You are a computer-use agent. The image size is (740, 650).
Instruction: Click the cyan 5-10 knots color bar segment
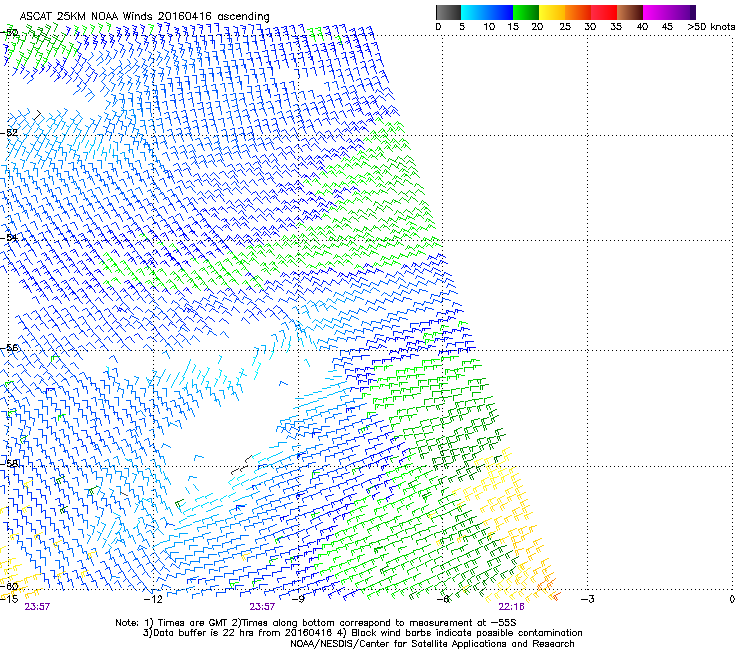(474, 12)
